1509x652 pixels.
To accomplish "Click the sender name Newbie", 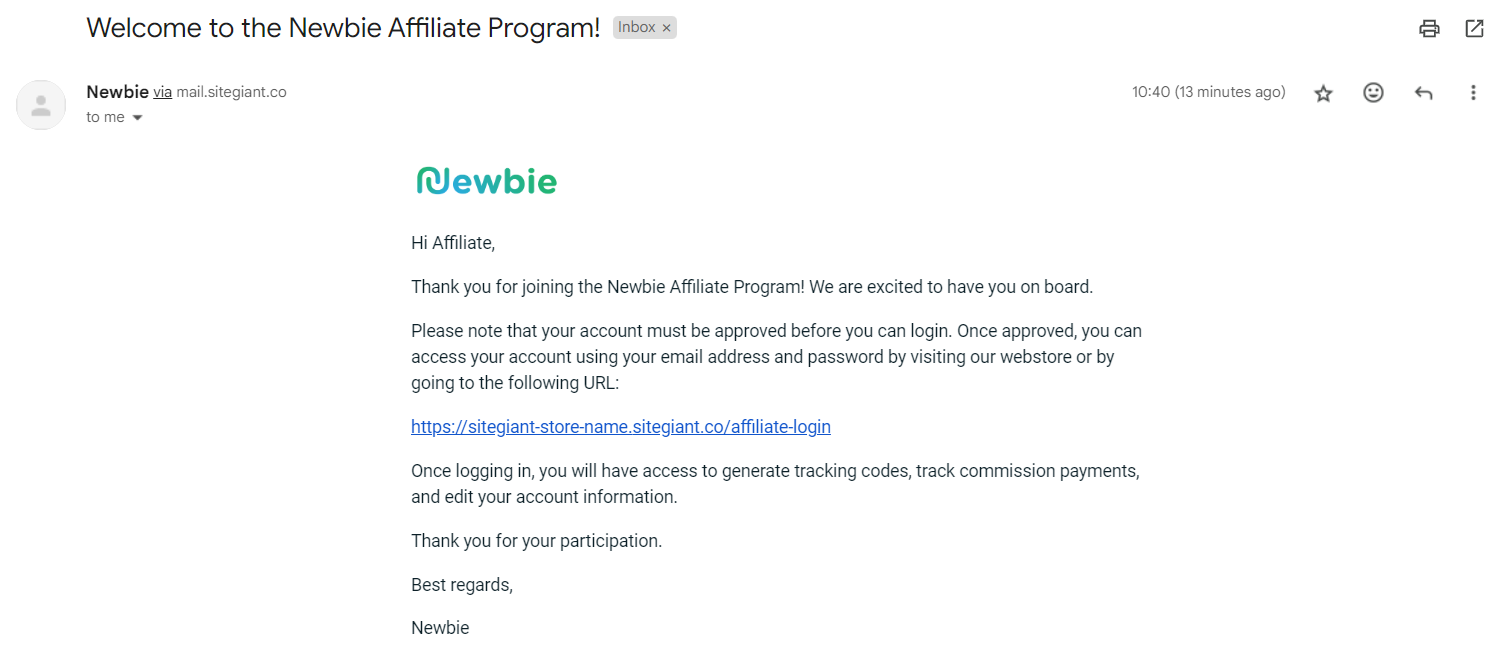I will 117,92.
